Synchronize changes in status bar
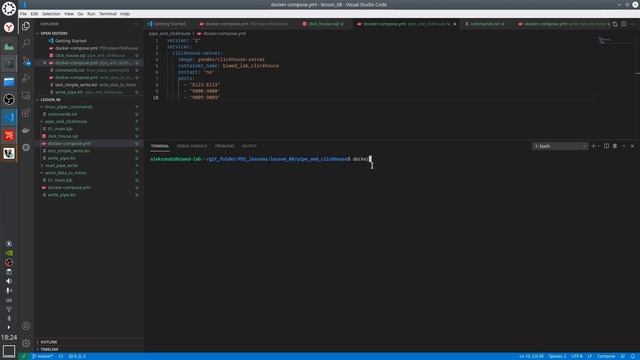The width and height of the screenshot is (640, 360). point(61,356)
